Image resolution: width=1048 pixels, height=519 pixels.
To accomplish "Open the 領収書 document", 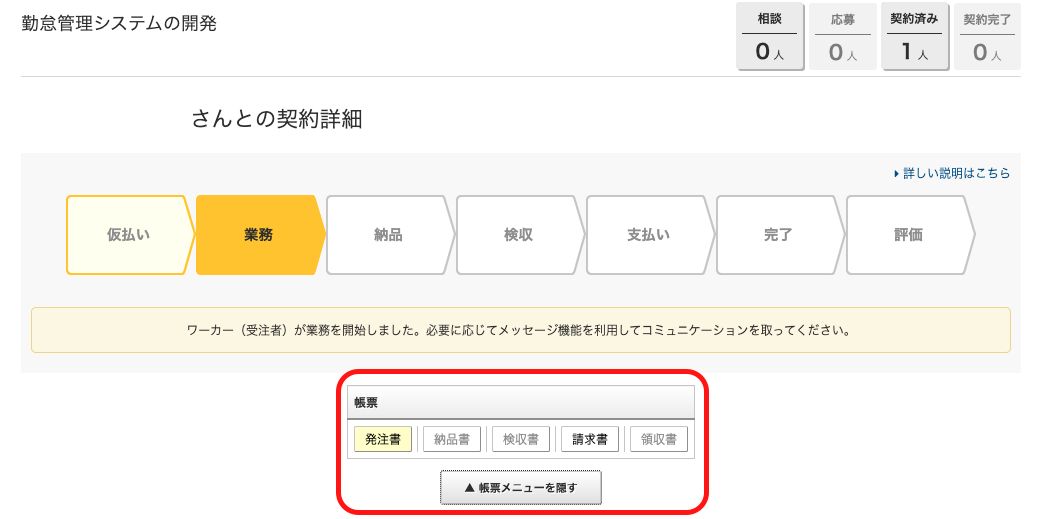I will (659, 439).
